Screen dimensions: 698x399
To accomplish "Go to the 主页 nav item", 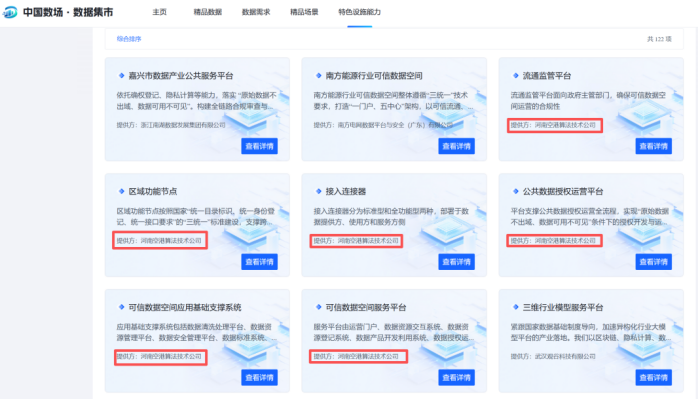I will click(x=159, y=12).
